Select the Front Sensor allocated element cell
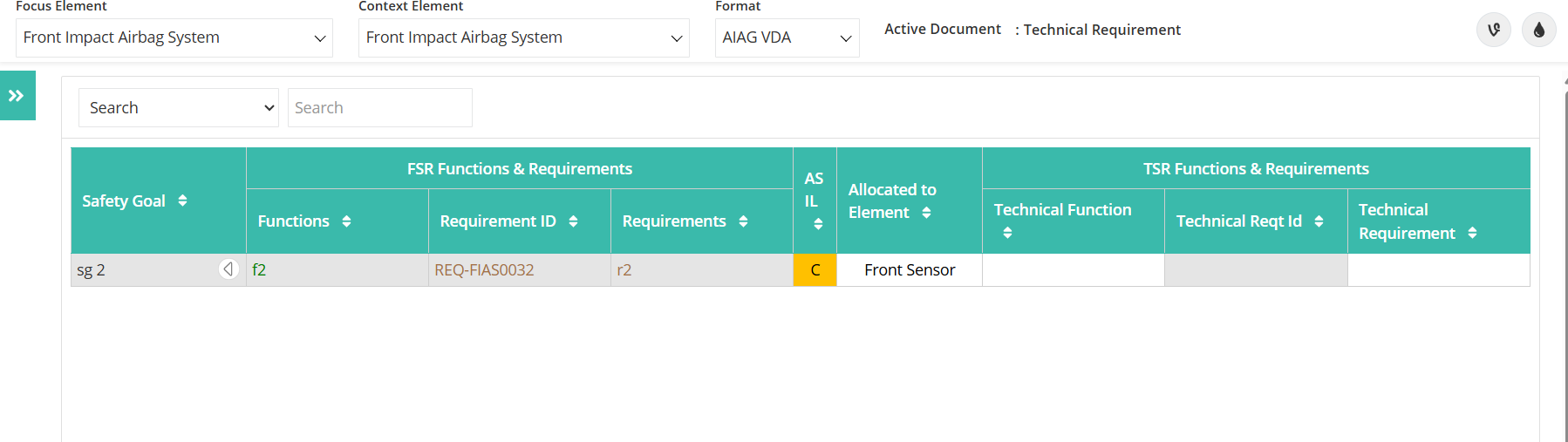 [910, 270]
